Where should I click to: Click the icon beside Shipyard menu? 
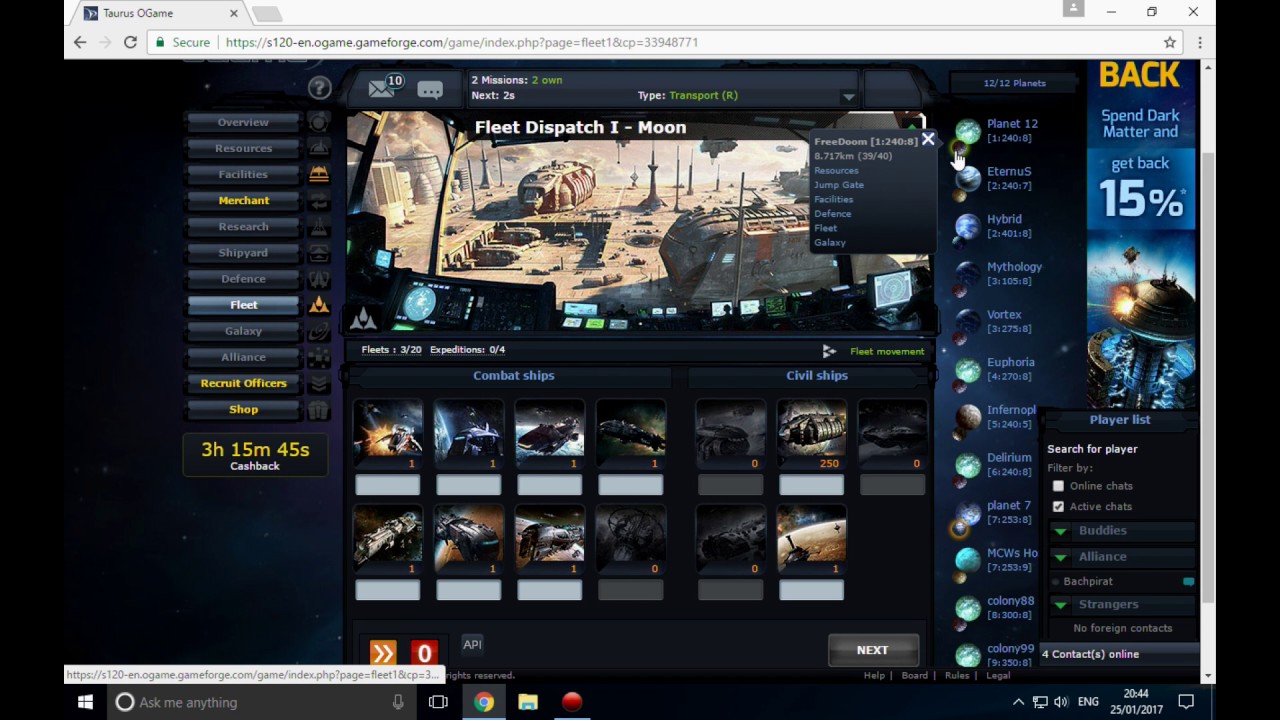tap(318, 253)
